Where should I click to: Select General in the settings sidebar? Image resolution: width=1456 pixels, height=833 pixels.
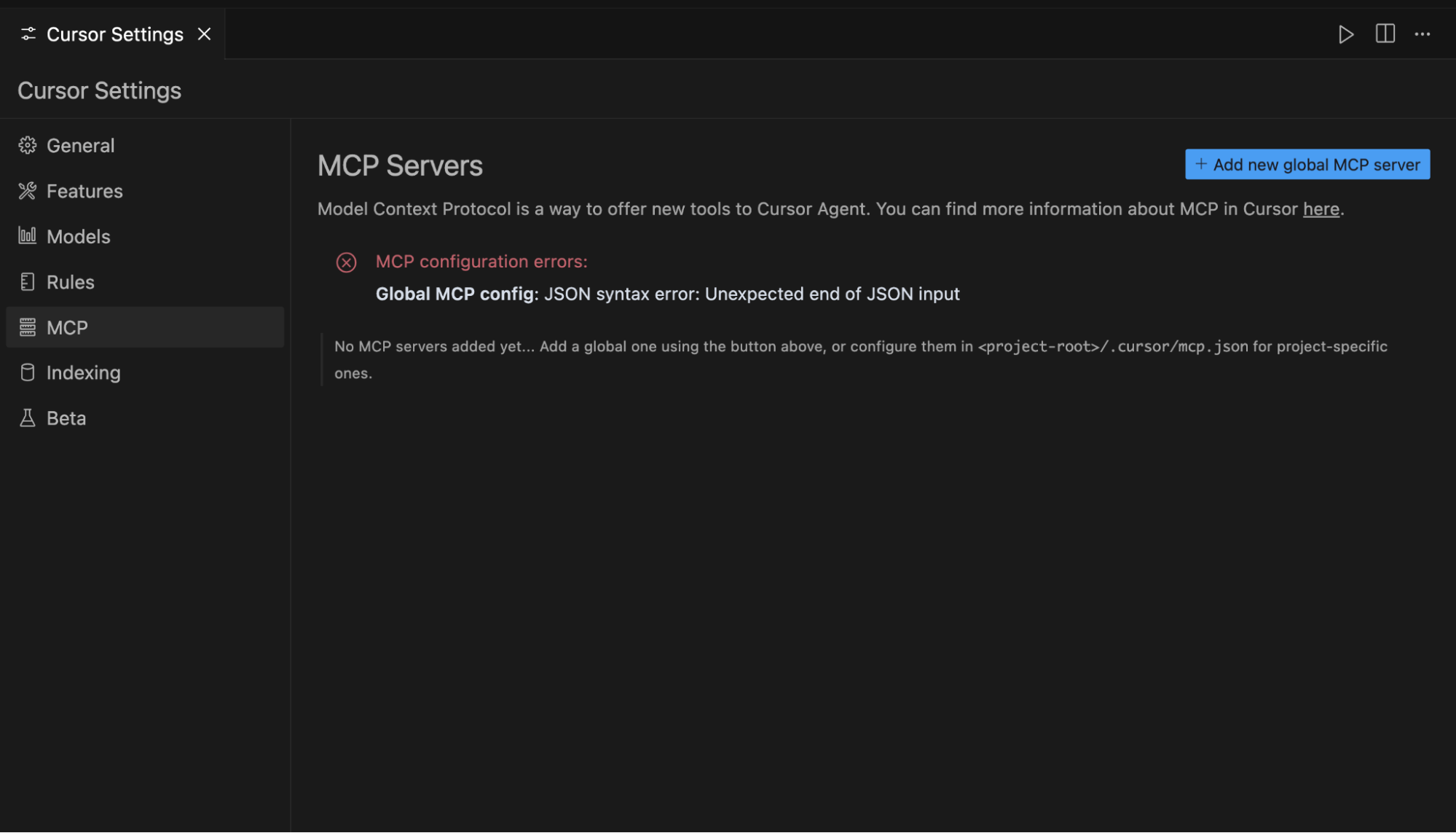pos(80,144)
